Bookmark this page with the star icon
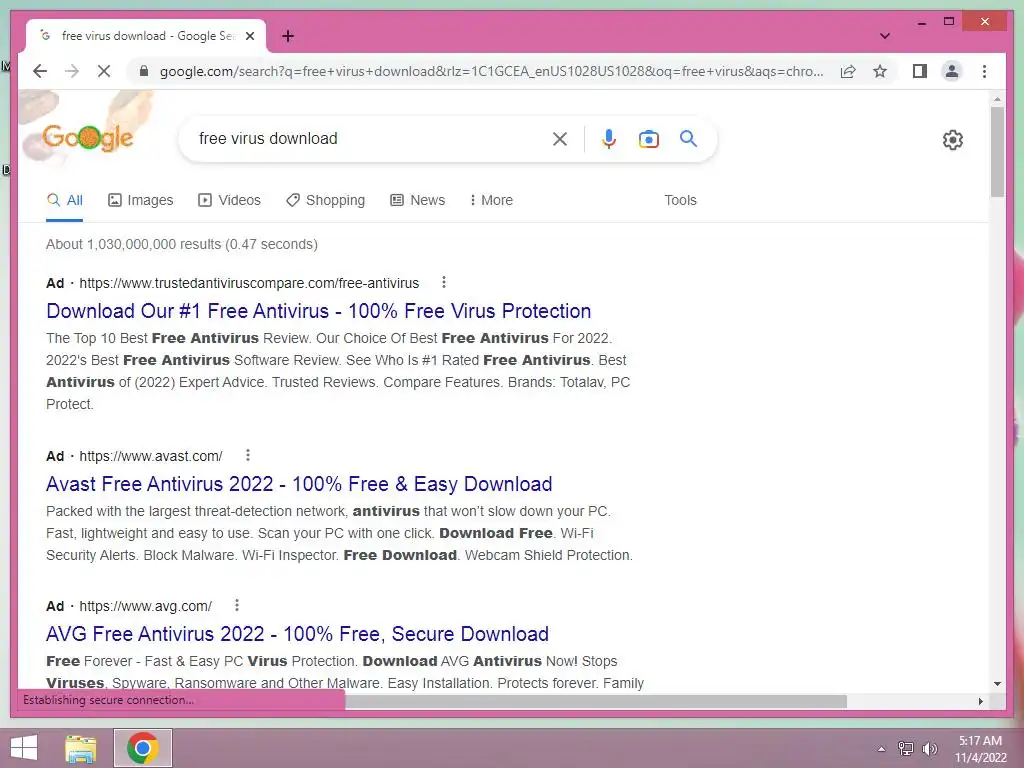 (x=880, y=71)
